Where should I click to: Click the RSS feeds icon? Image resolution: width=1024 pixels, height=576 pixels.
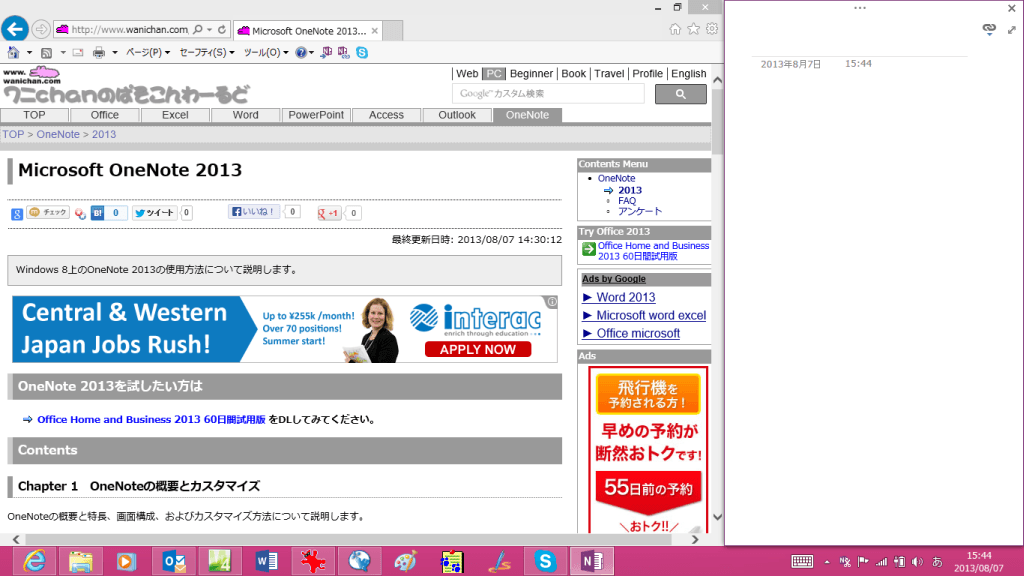pos(46,52)
